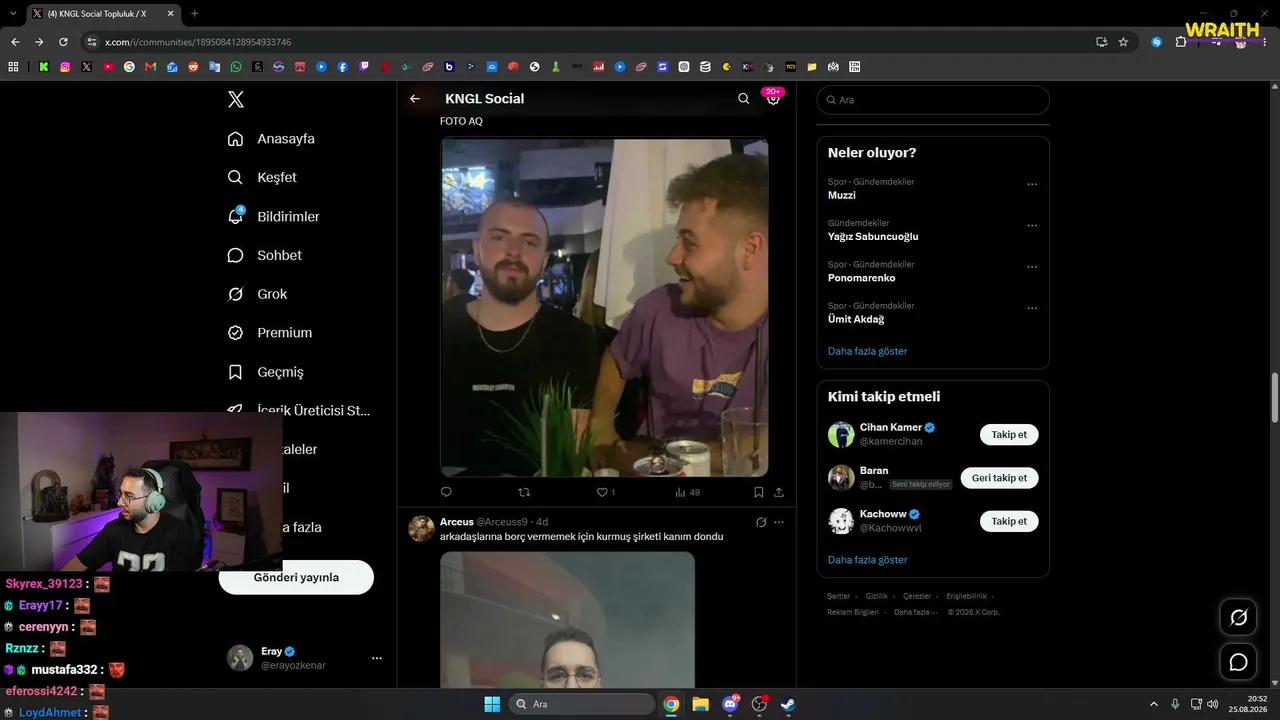Follow Kachoww
The height and width of the screenshot is (720, 1280).
pos(1009,521)
